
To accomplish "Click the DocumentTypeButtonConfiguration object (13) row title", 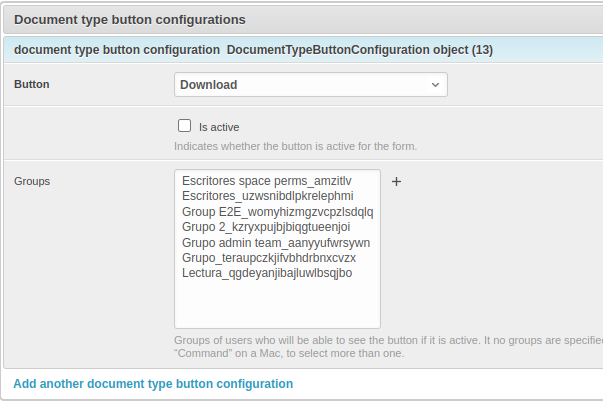I will coord(359,49).
